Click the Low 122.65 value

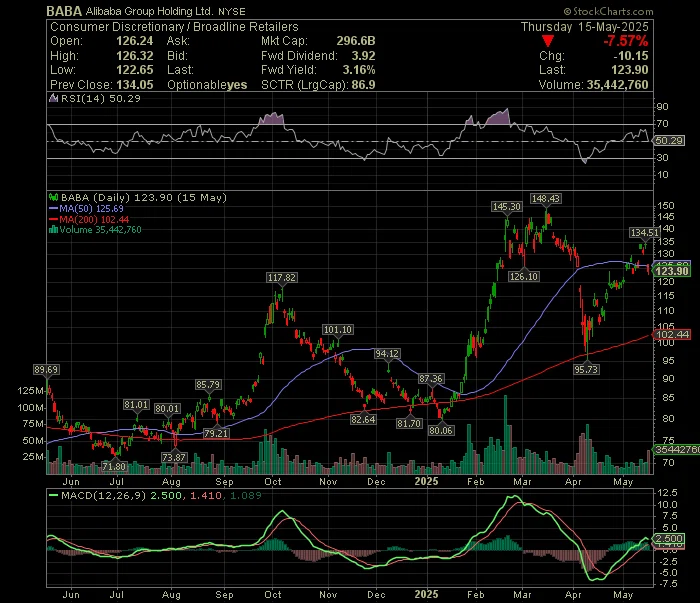click(134, 70)
